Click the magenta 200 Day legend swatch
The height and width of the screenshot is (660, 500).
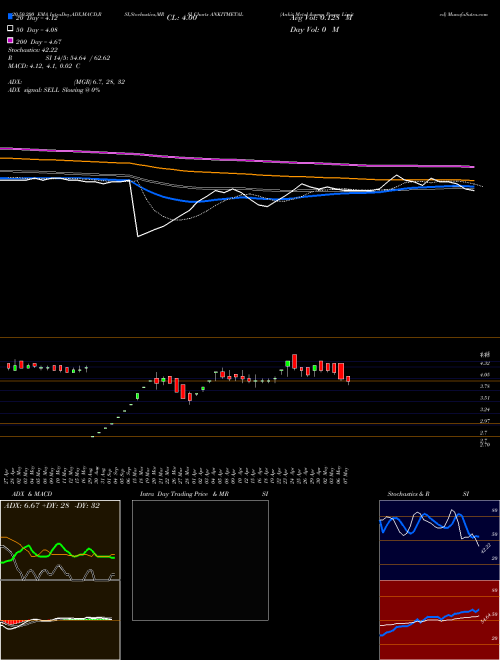point(10,41)
